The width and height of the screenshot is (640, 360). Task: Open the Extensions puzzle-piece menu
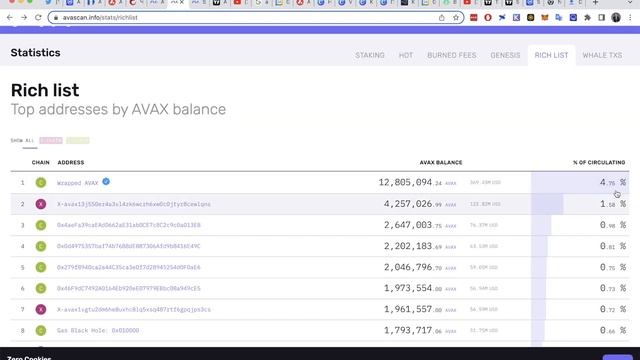click(x=587, y=18)
